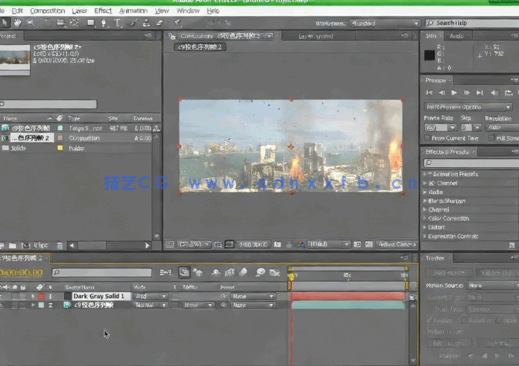Image resolution: width=519 pixels, height=366 pixels.
Task: Enable Frame Blending icon in timeline
Action: coord(230,273)
